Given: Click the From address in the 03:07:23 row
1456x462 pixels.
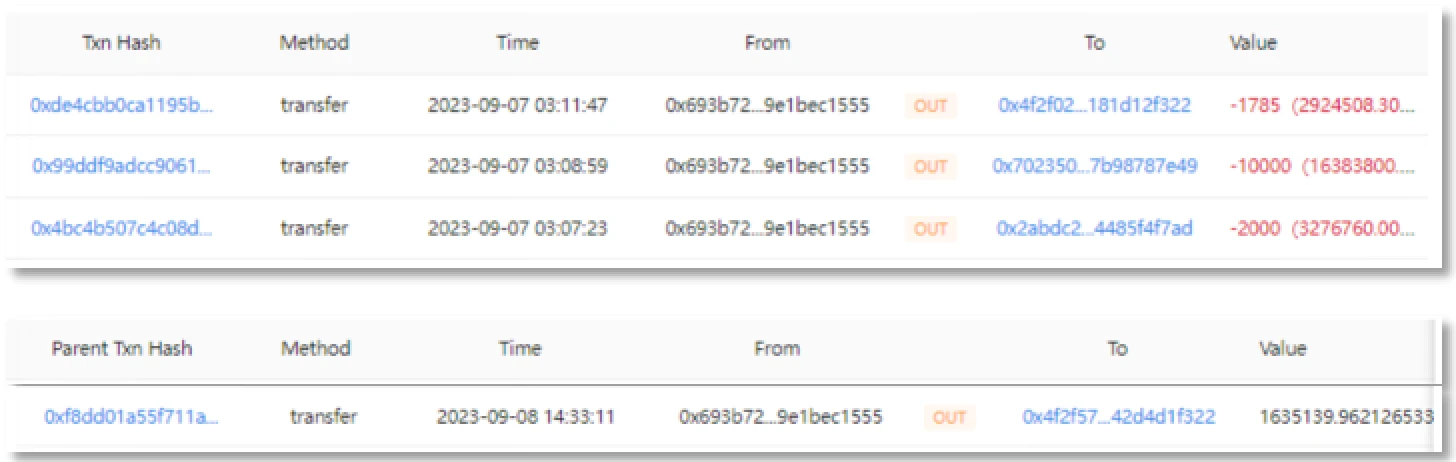Looking at the screenshot, I should point(767,228).
